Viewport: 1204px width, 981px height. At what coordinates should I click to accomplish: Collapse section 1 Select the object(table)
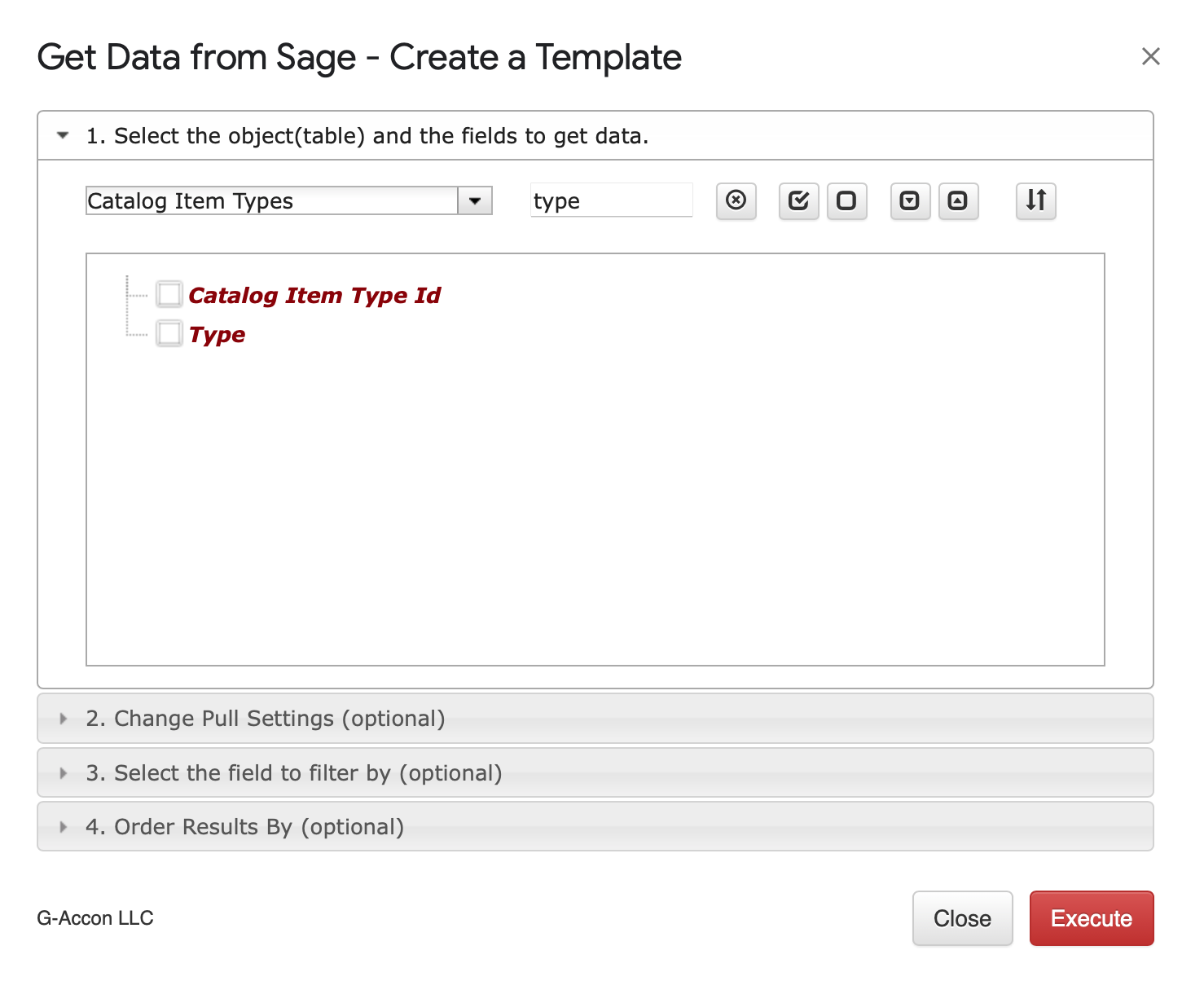[63, 136]
